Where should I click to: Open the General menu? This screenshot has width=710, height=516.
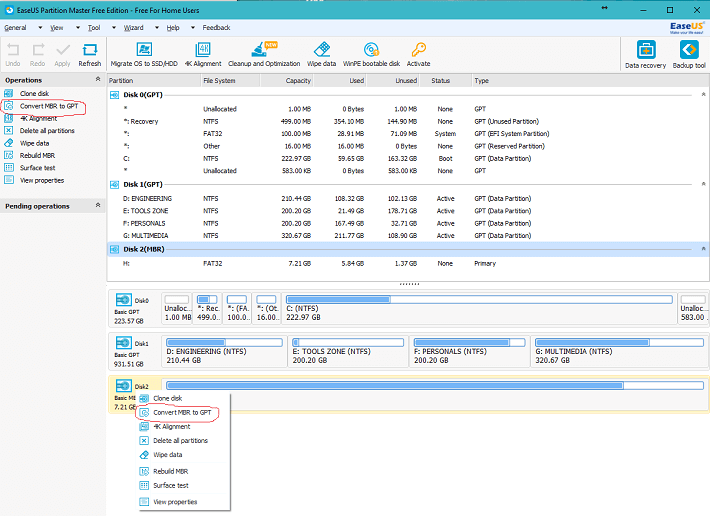(15, 28)
